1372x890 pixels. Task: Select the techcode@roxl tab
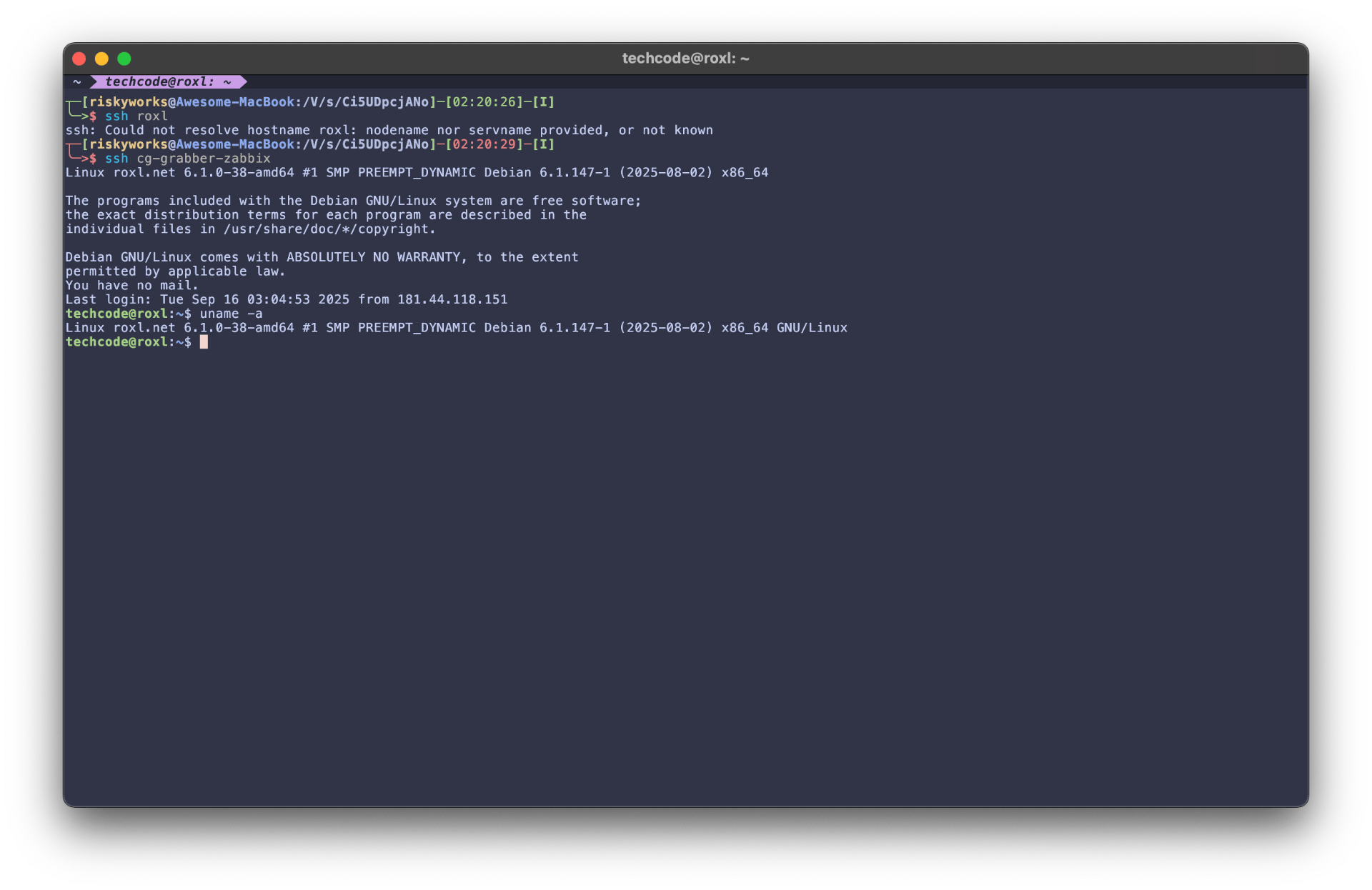point(168,82)
